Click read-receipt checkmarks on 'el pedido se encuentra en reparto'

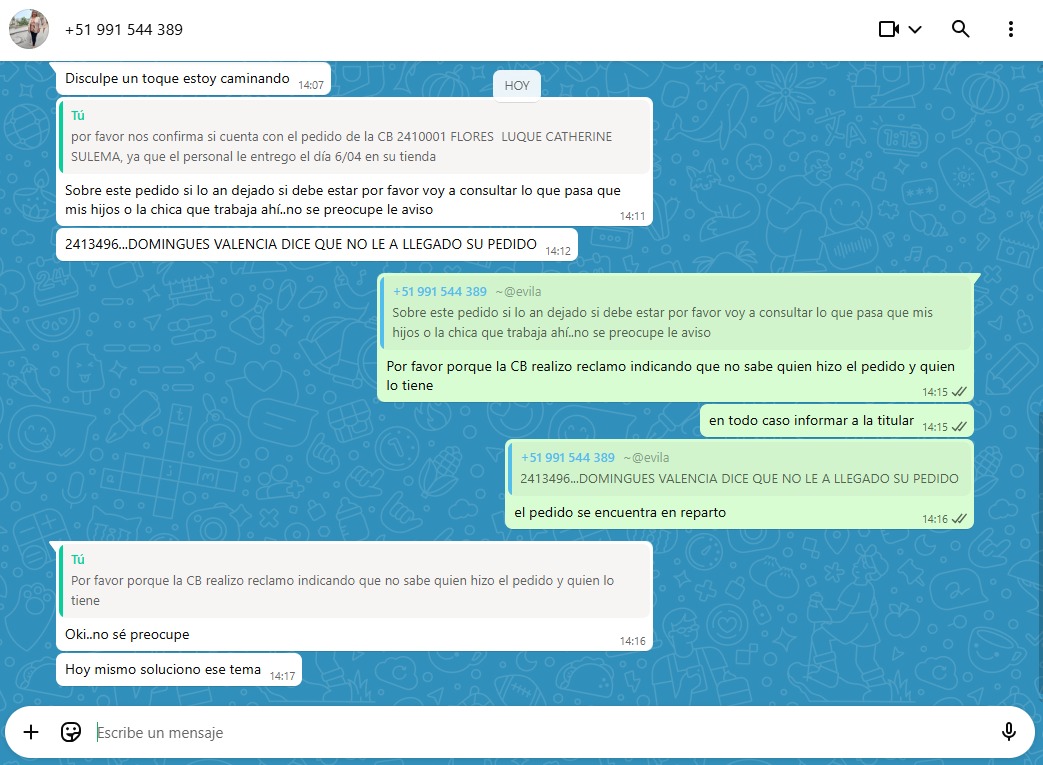(x=959, y=519)
